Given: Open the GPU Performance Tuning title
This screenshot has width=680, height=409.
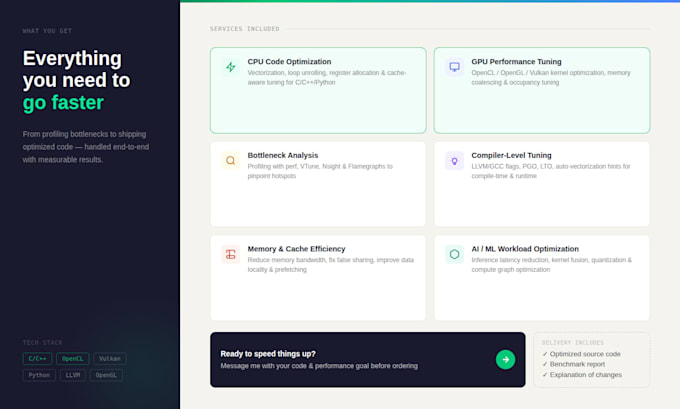Looking at the screenshot, I should click(516, 62).
